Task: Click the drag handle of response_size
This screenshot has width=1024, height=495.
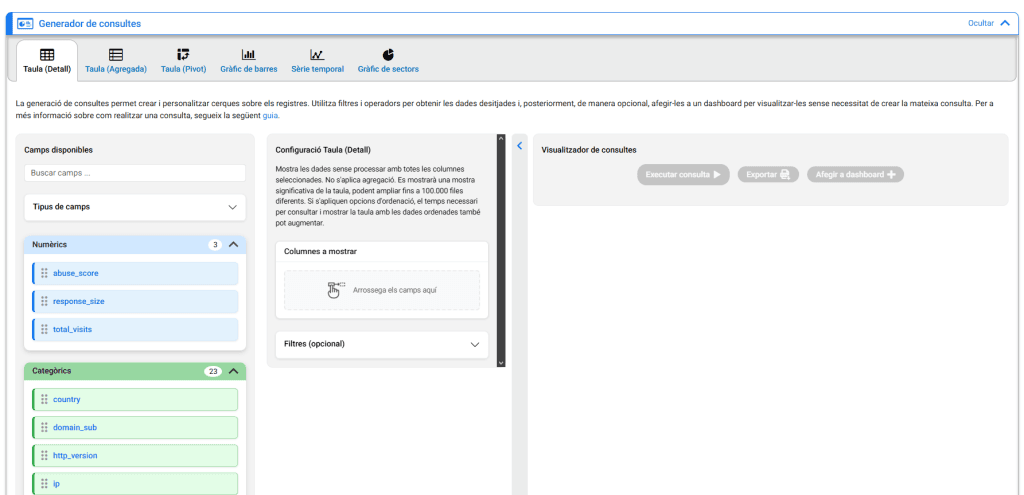Action: tap(44, 301)
